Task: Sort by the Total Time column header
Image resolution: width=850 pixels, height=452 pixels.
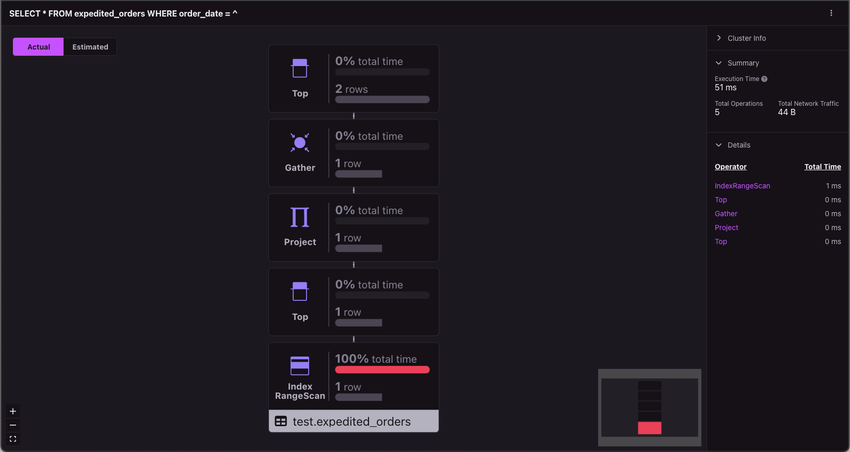Action: click(x=822, y=167)
